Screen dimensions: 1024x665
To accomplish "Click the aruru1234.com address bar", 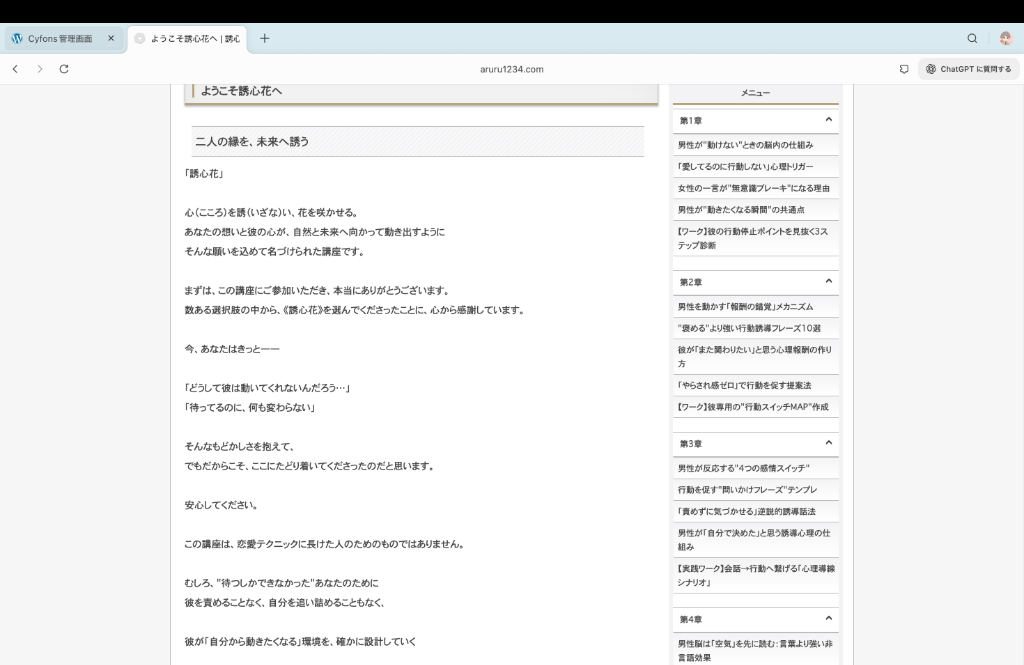I will pyautogui.click(x=511, y=69).
